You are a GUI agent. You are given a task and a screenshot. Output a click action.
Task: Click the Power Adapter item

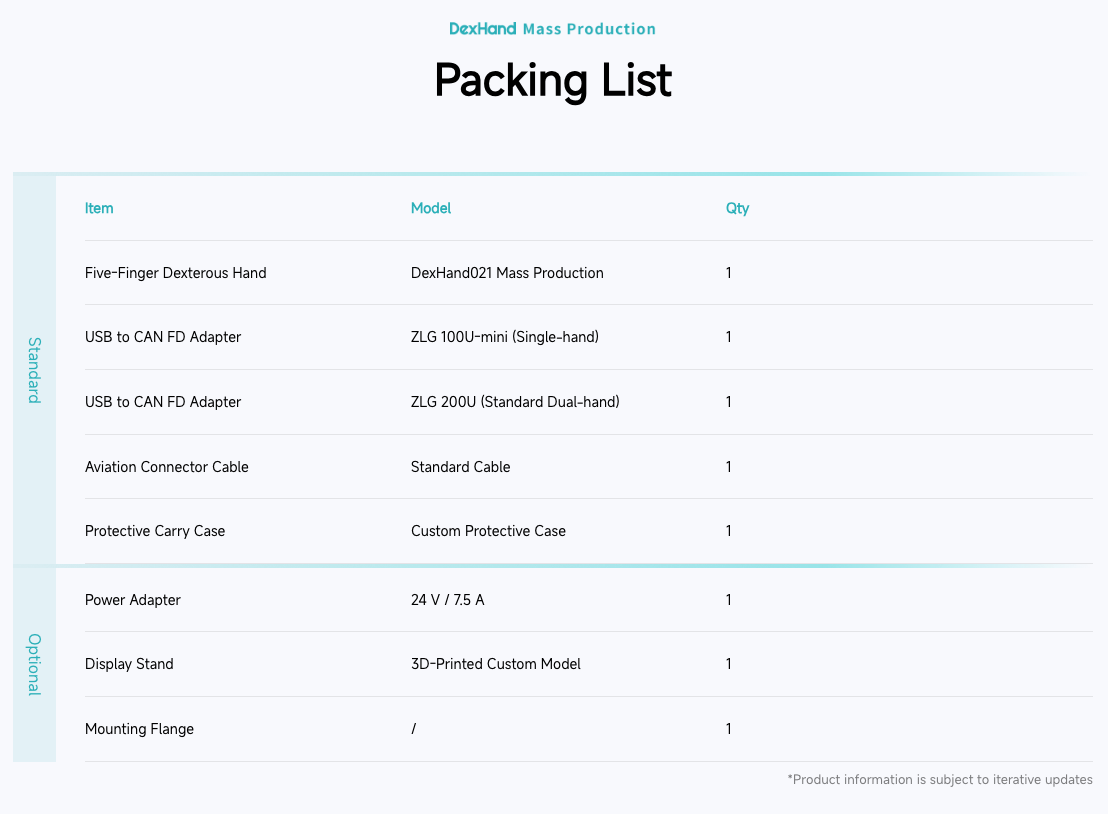point(133,600)
